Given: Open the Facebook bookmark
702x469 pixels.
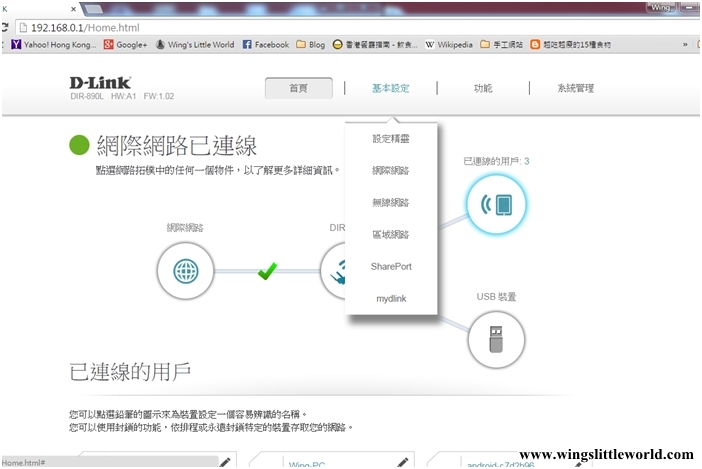Looking at the screenshot, I should pyautogui.click(x=266, y=45).
